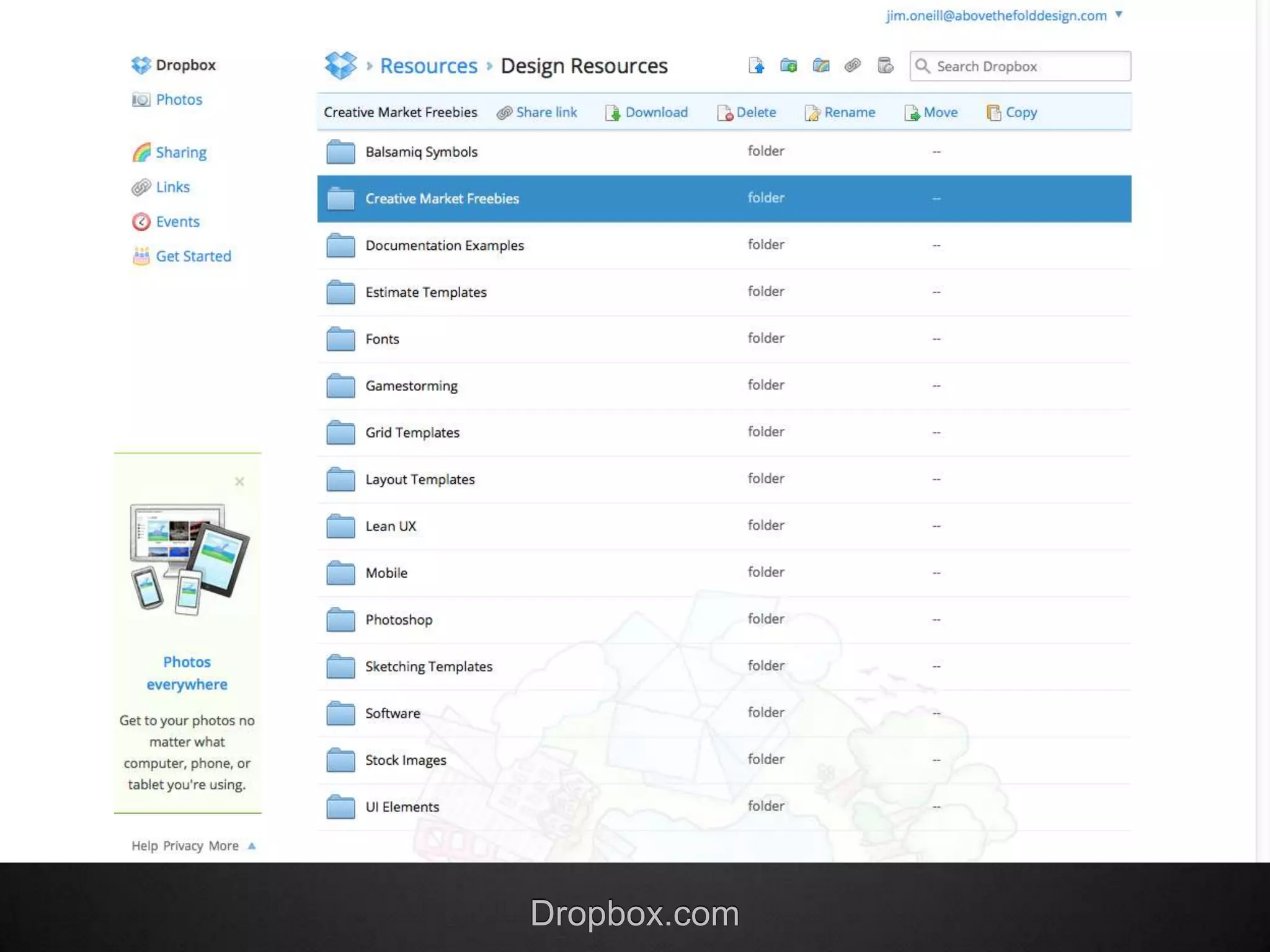The image size is (1270, 952).
Task: Click the folder icon beside Software
Action: coord(340,713)
